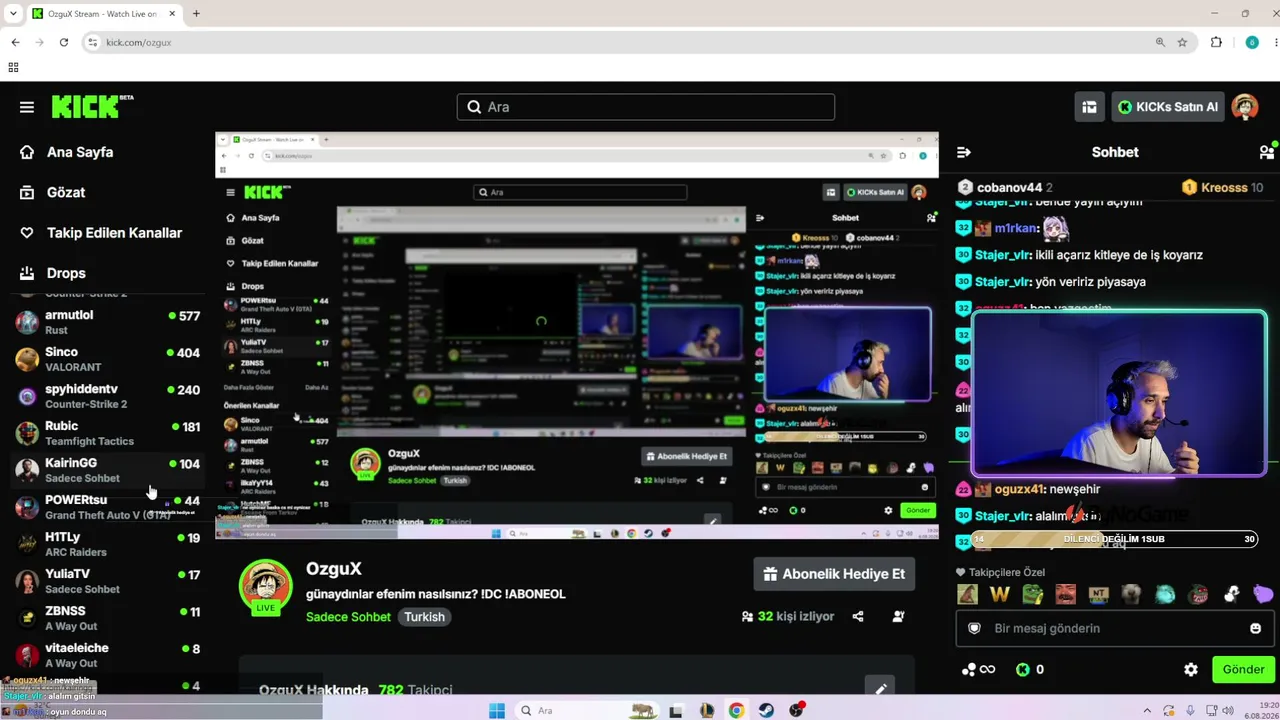Click the pencil edit icon in OzguX Hakkında
This screenshot has width=1280, height=720.
(881, 688)
